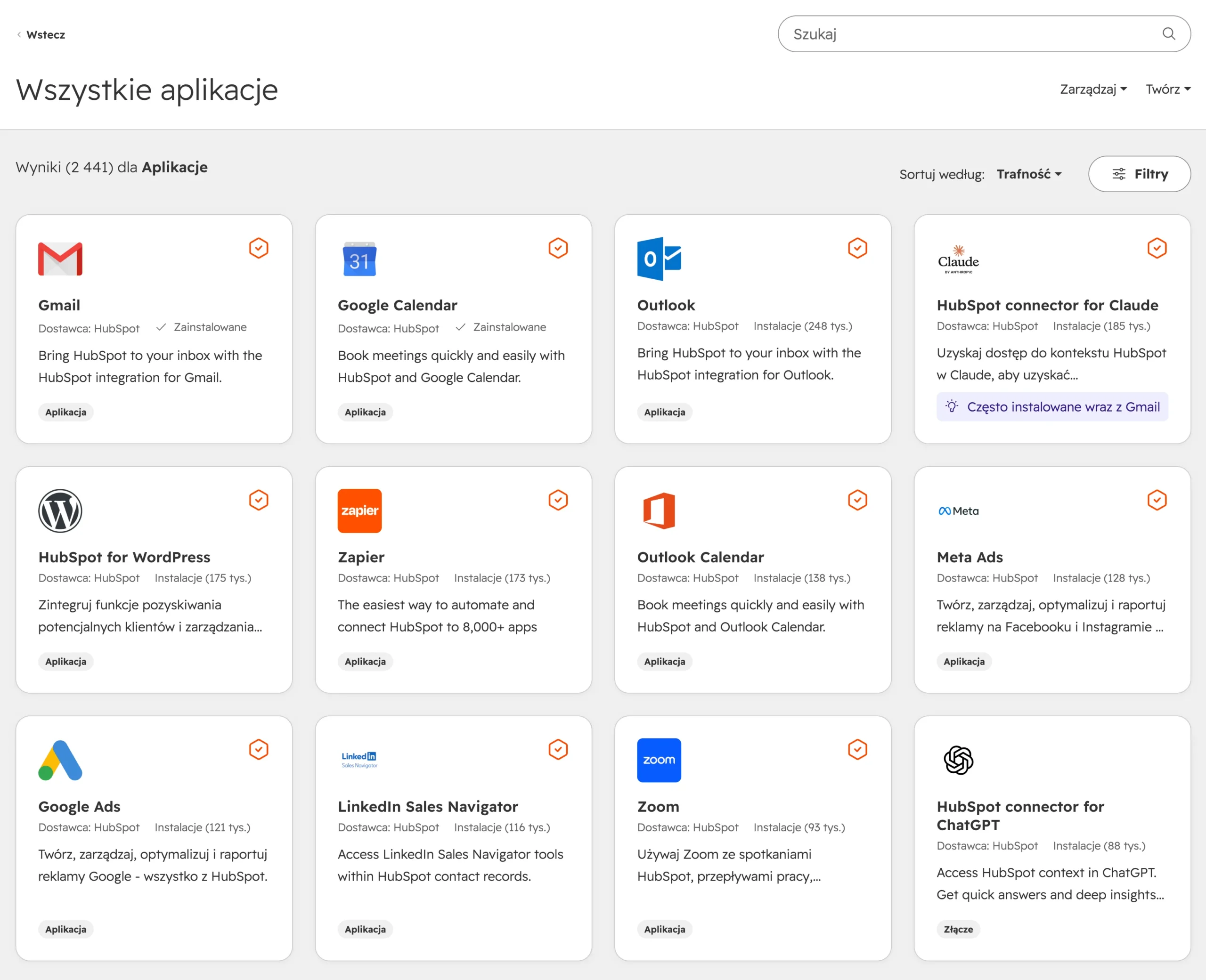This screenshot has width=1206, height=980.
Task: Click the ChatGPT logo icon
Action: point(958,761)
